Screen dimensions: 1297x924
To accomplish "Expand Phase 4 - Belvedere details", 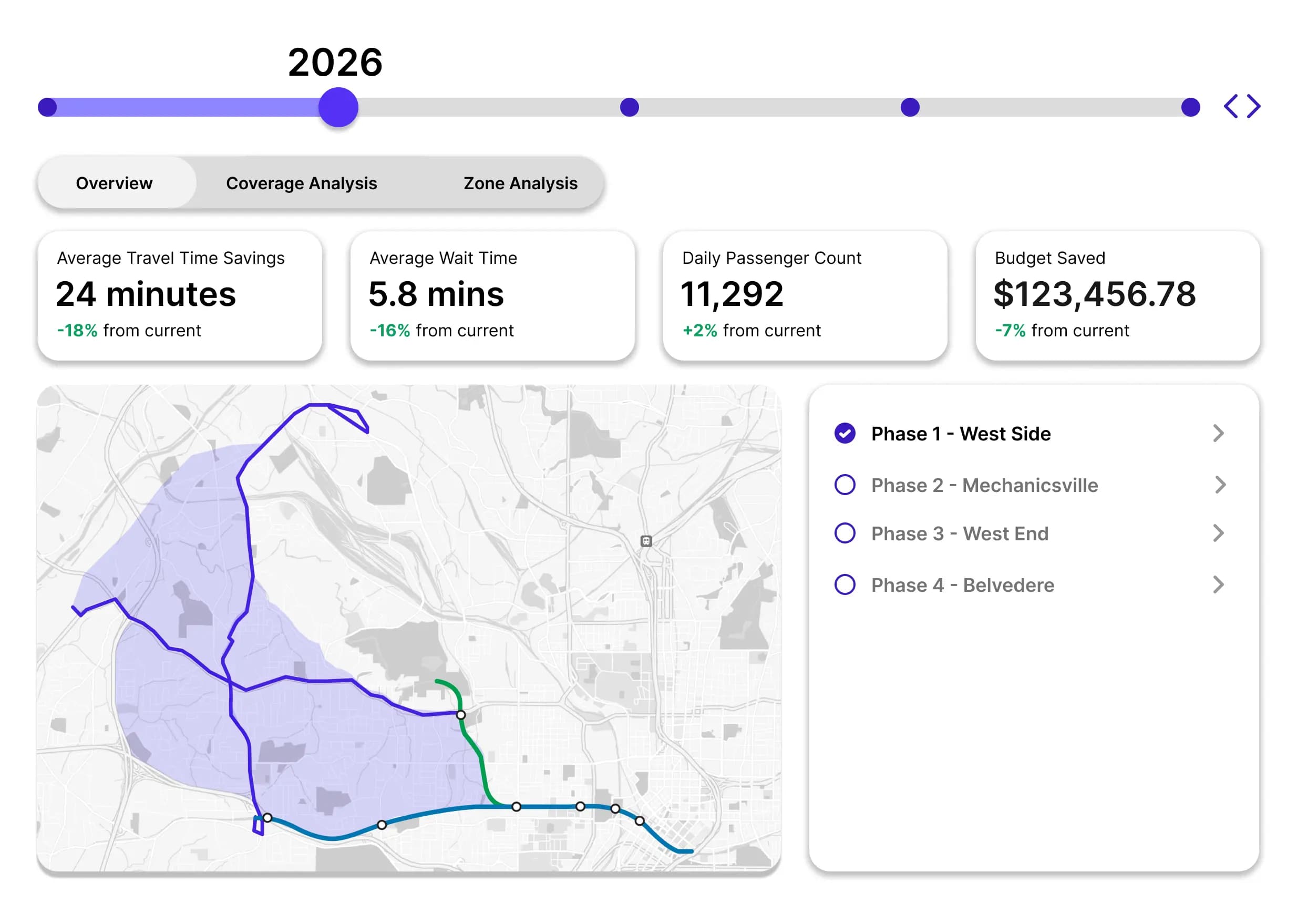I will coord(1219,584).
